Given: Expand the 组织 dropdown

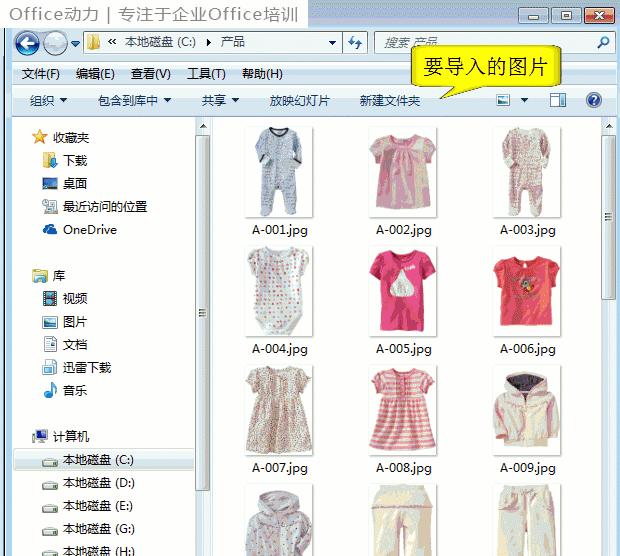Looking at the screenshot, I should tap(48, 100).
